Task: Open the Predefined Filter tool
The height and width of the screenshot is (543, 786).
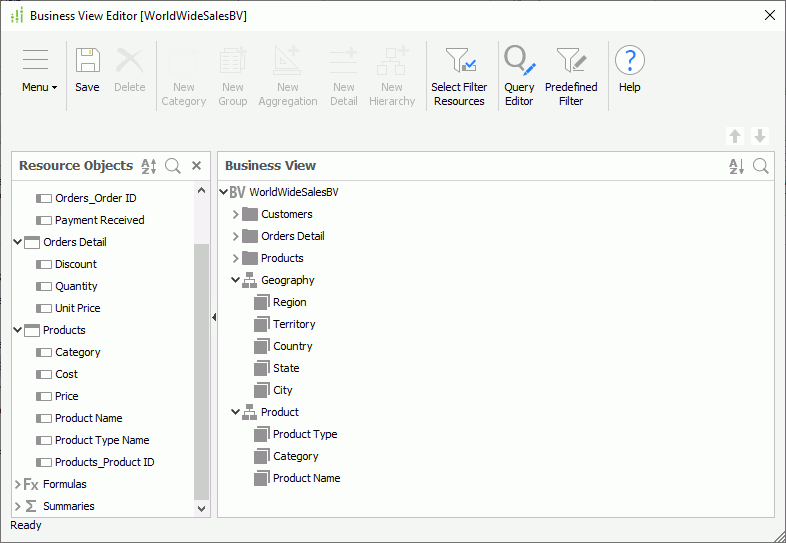Action: (x=571, y=61)
